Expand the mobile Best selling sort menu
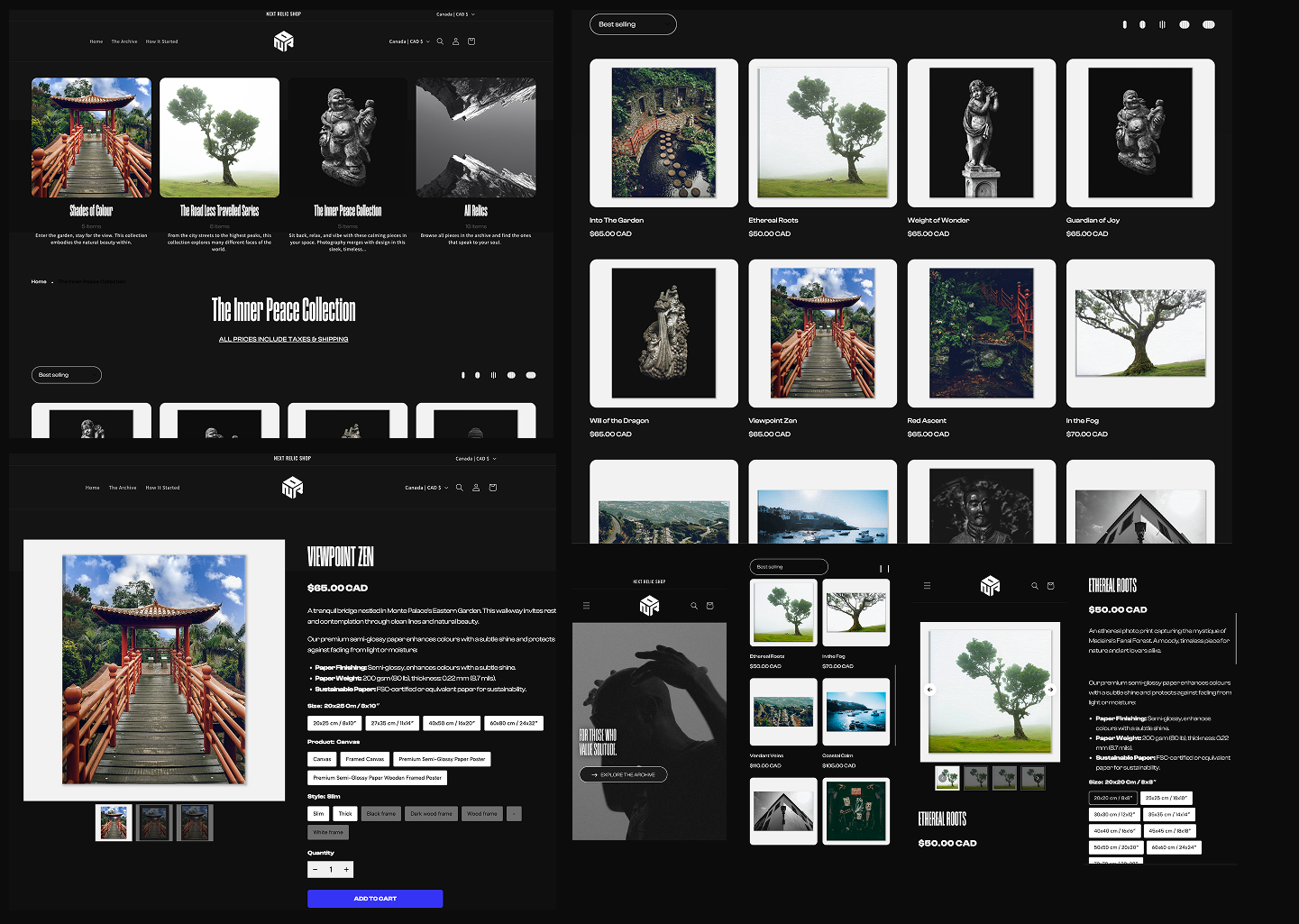This screenshot has width=1299, height=924. click(x=788, y=567)
